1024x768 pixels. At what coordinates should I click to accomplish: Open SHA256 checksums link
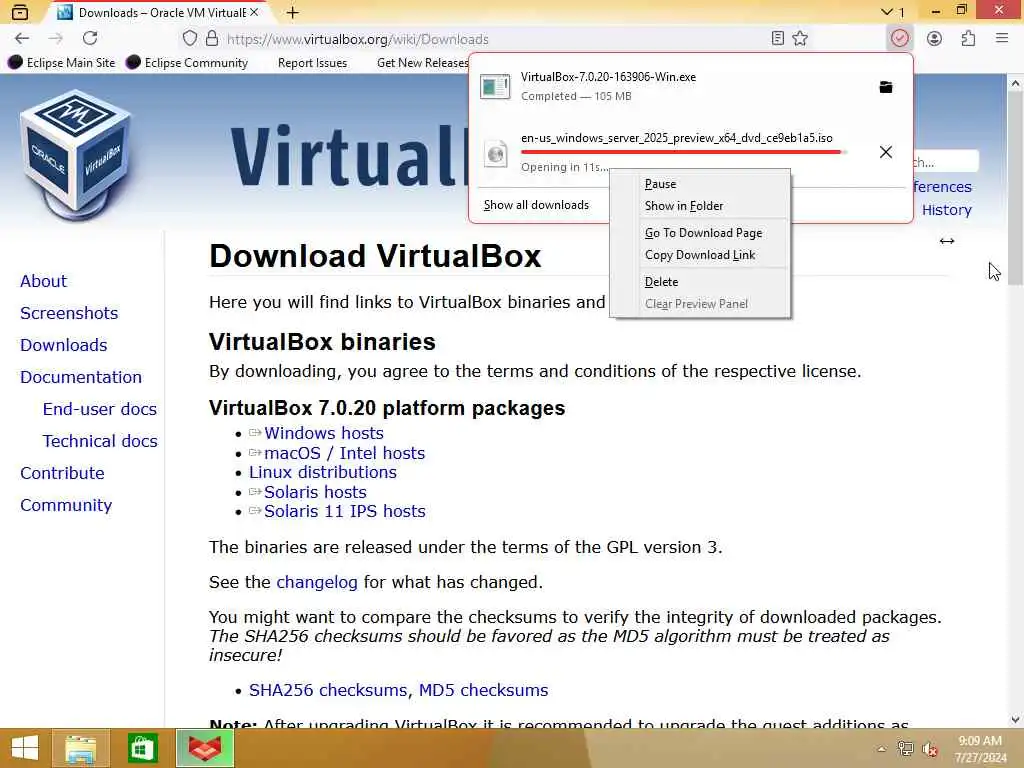(328, 690)
